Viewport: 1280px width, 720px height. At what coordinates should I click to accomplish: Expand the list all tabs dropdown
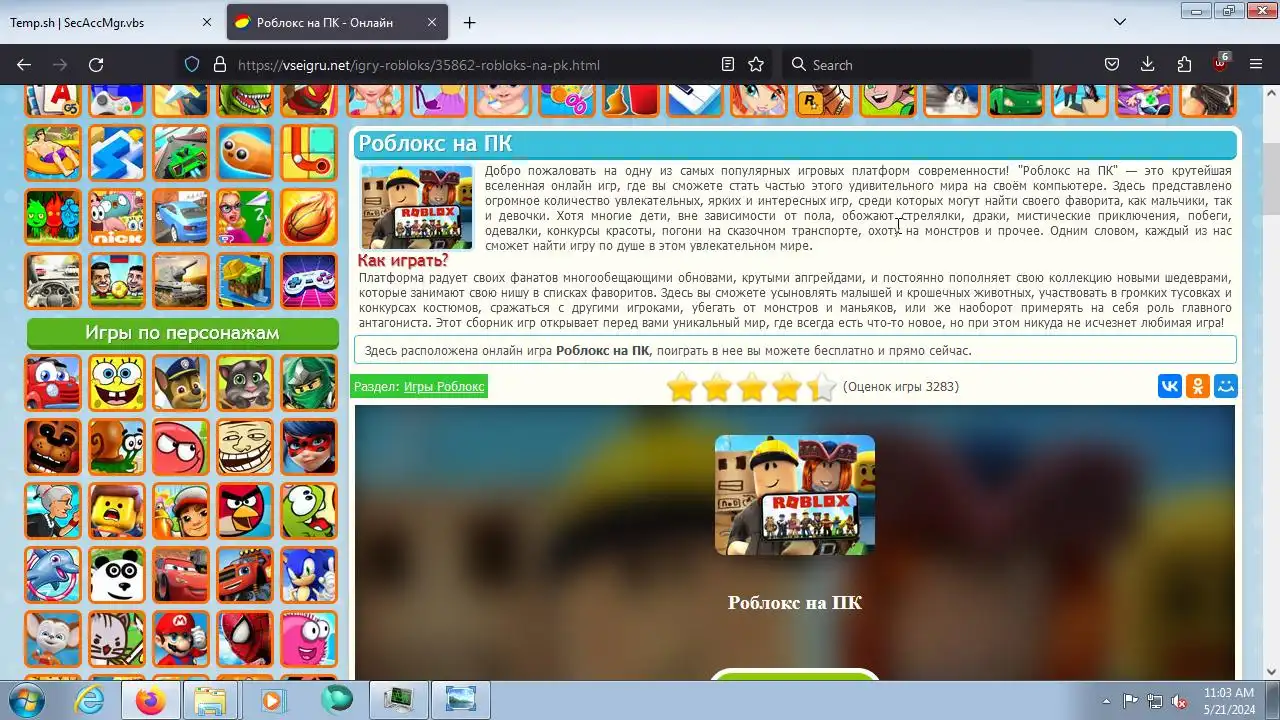[1120, 22]
